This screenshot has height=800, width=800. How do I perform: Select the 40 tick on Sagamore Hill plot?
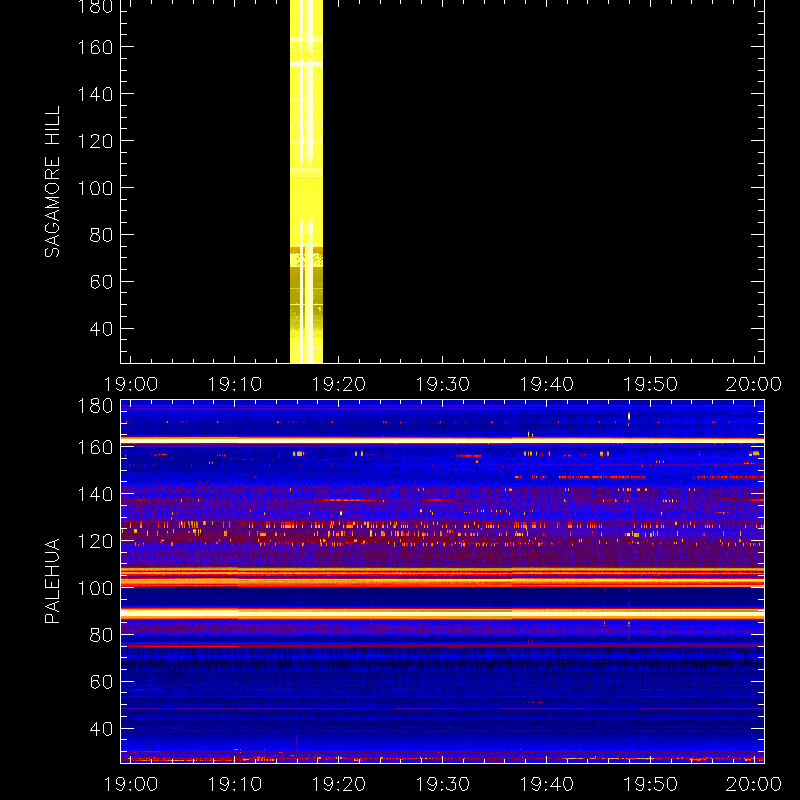tap(101, 329)
